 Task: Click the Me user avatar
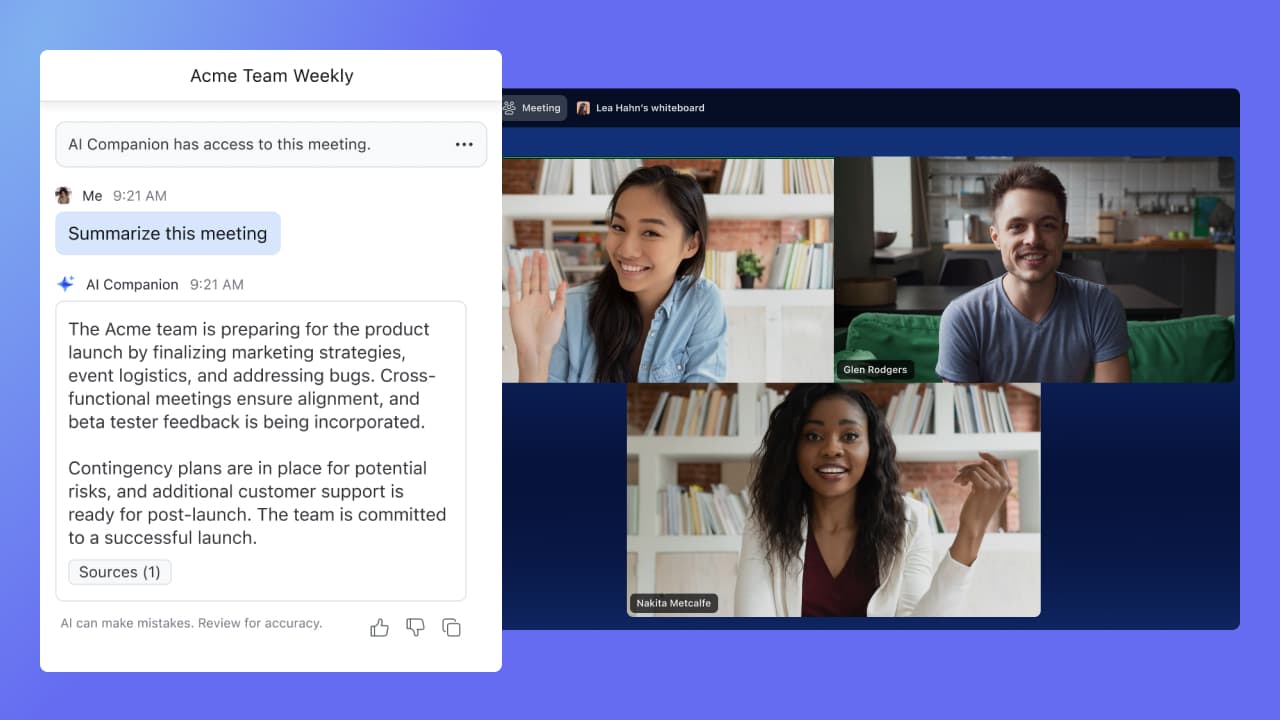(64, 196)
